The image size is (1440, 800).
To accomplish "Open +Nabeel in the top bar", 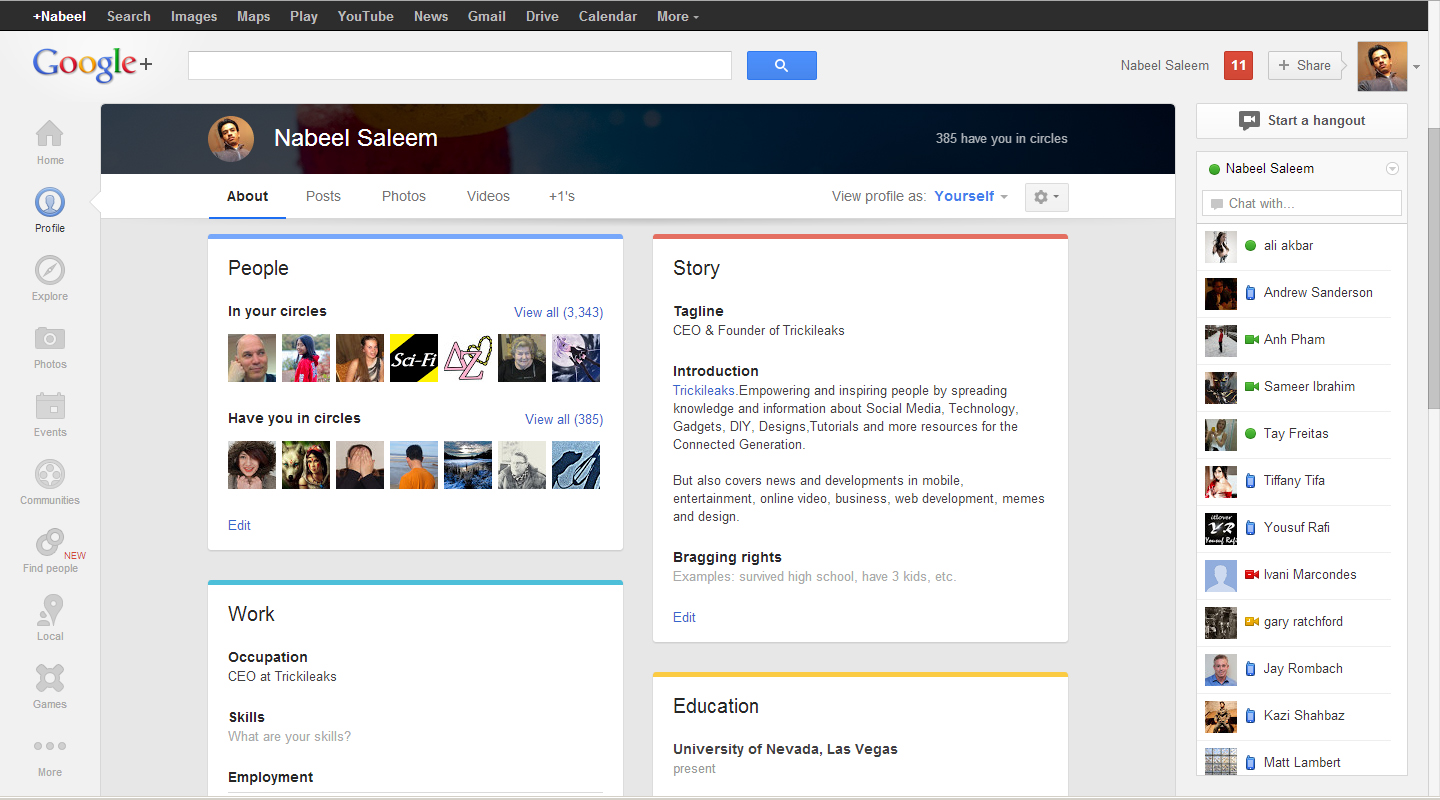I will [59, 16].
